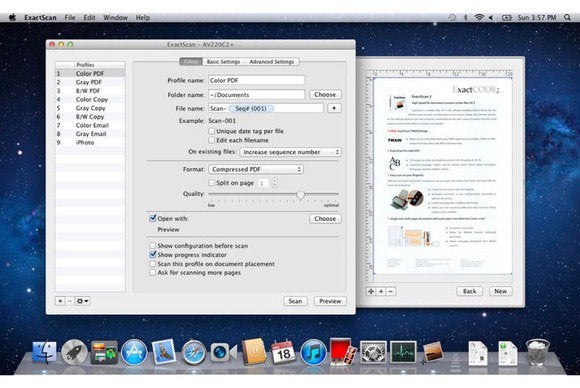Toggle Split on page checkbox

212,183
